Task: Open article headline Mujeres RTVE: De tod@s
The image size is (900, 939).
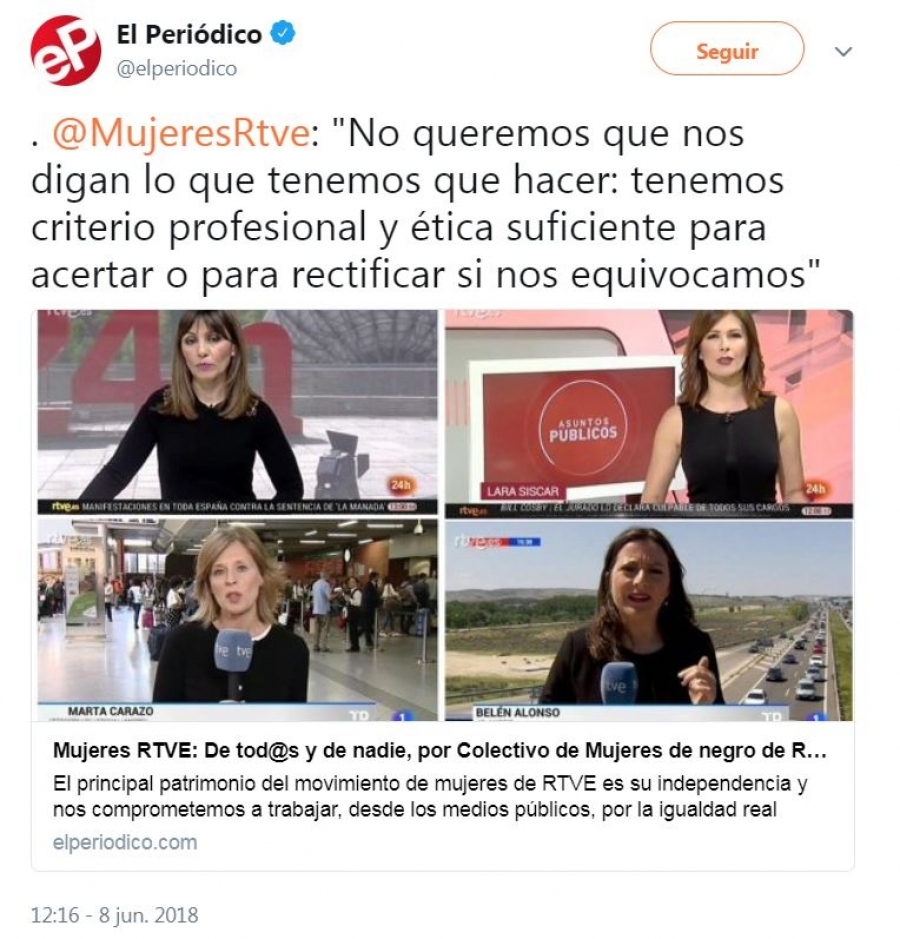Action: pos(440,751)
